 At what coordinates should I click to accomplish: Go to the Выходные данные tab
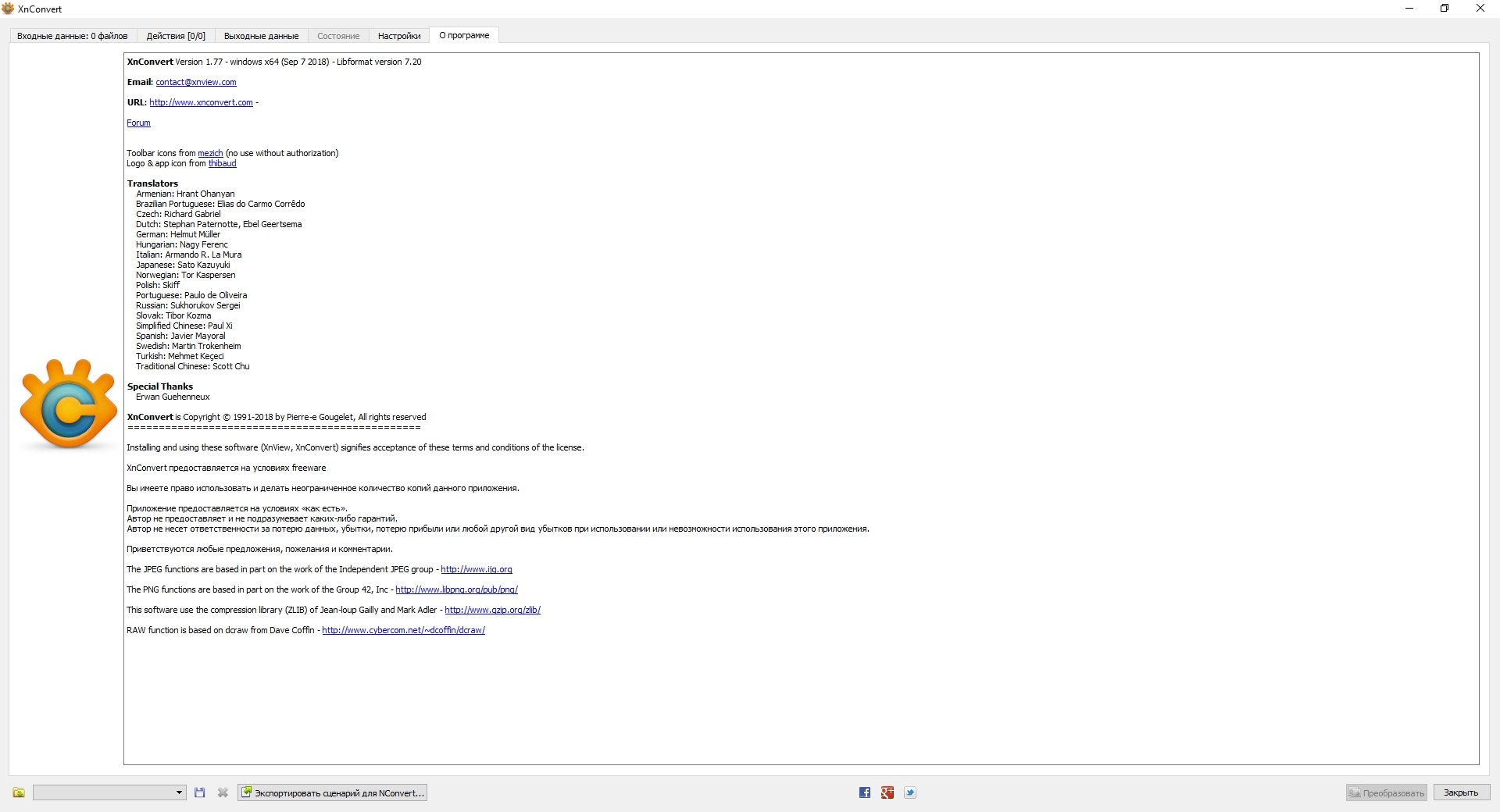click(x=261, y=36)
